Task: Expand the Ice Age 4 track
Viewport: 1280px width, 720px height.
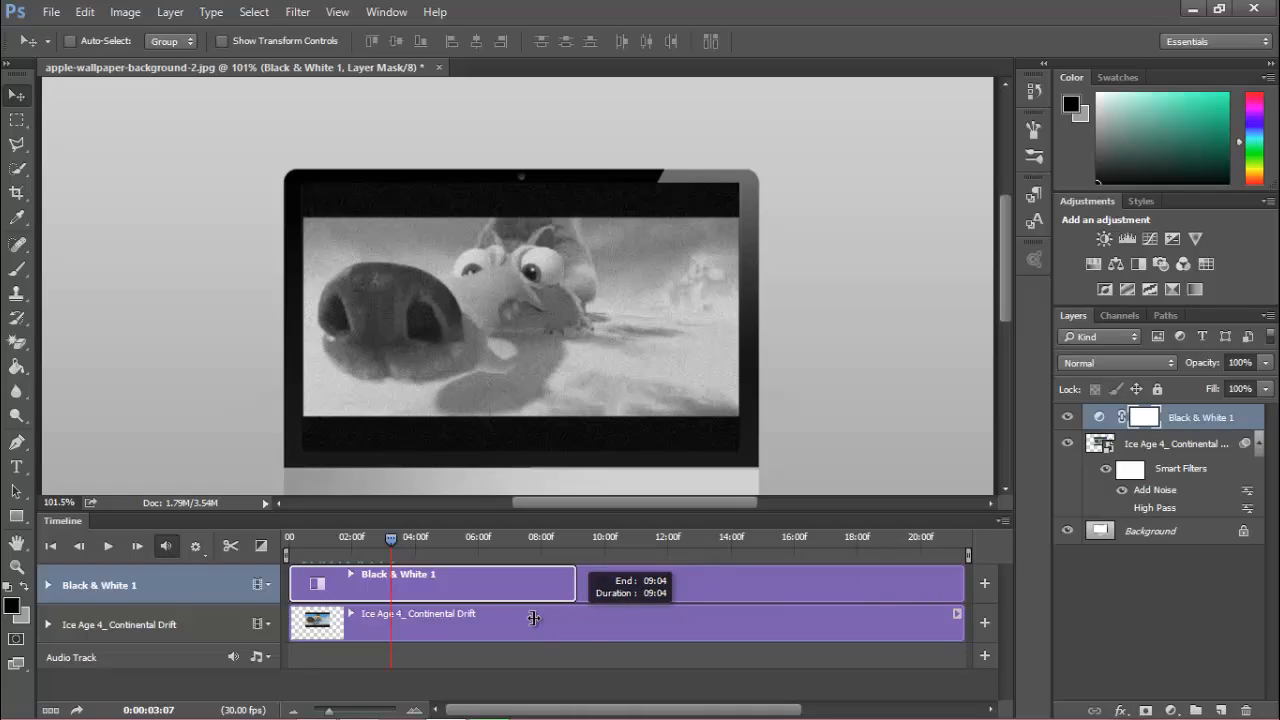Action: click(47, 624)
